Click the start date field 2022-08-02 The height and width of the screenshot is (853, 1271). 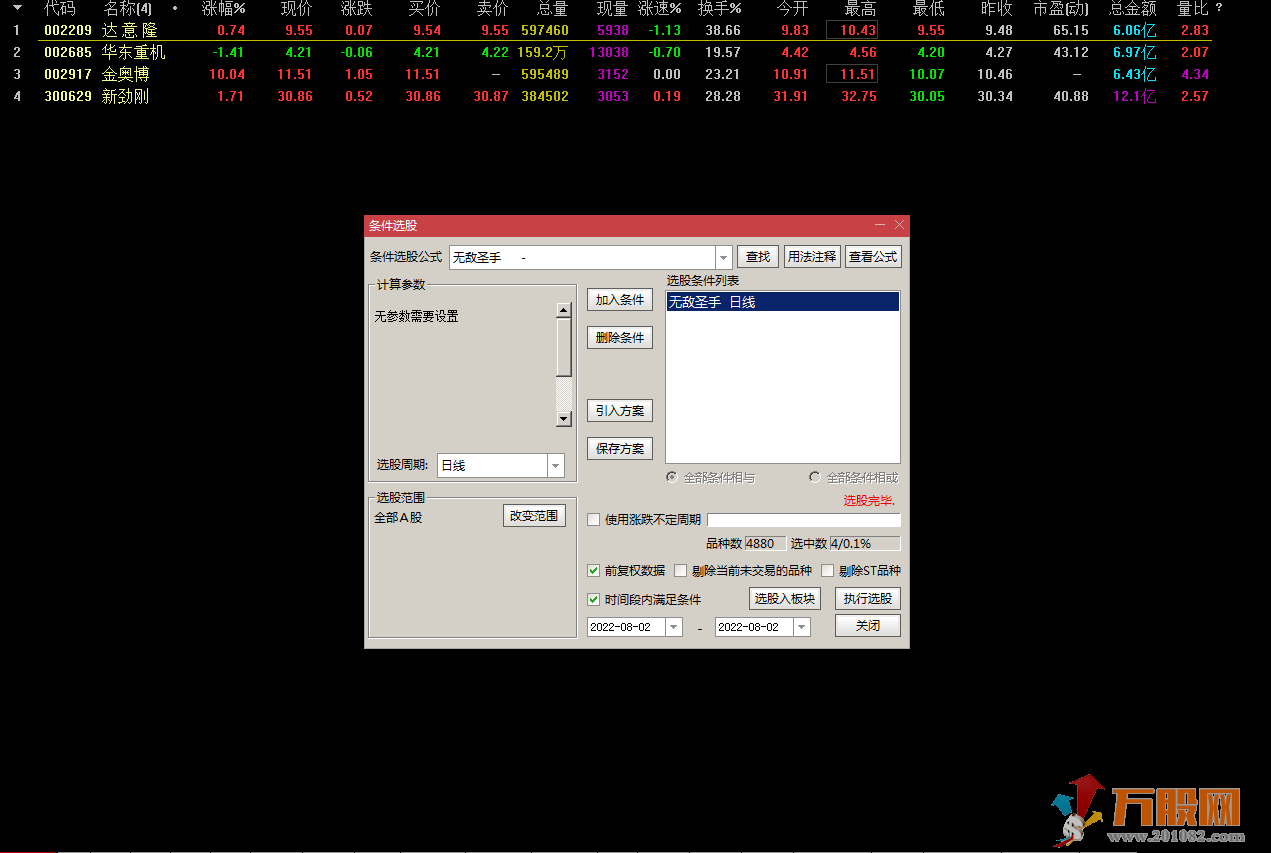pos(626,627)
